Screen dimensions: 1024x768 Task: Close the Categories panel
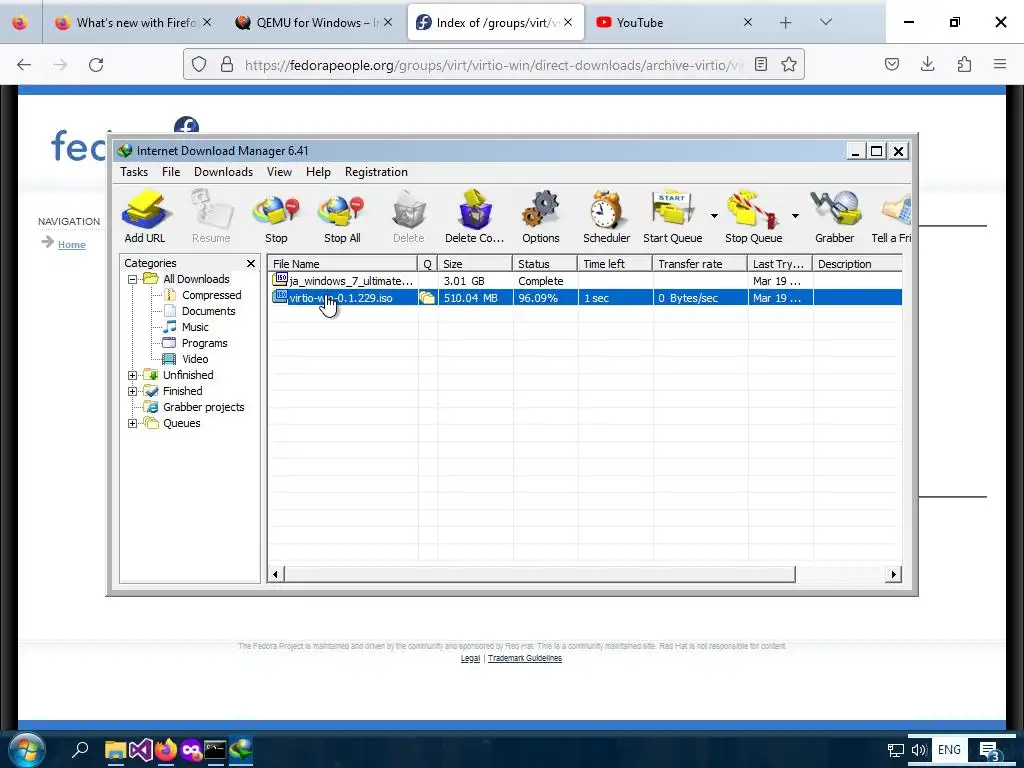[x=251, y=263]
